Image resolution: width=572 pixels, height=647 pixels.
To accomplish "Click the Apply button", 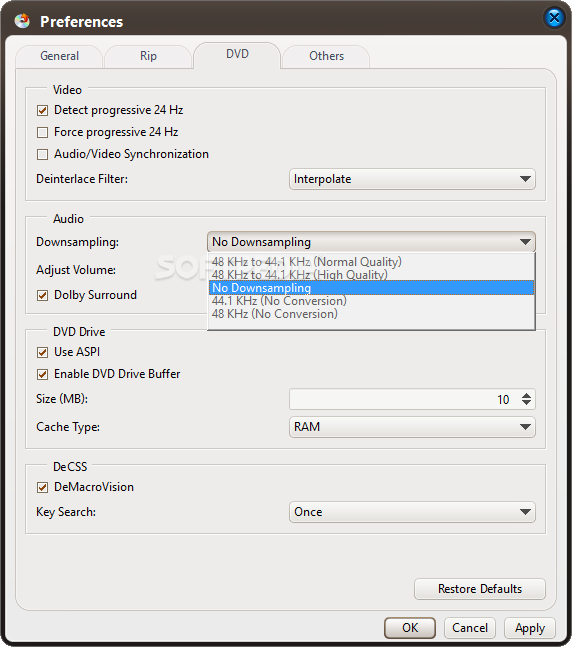I will (x=529, y=628).
